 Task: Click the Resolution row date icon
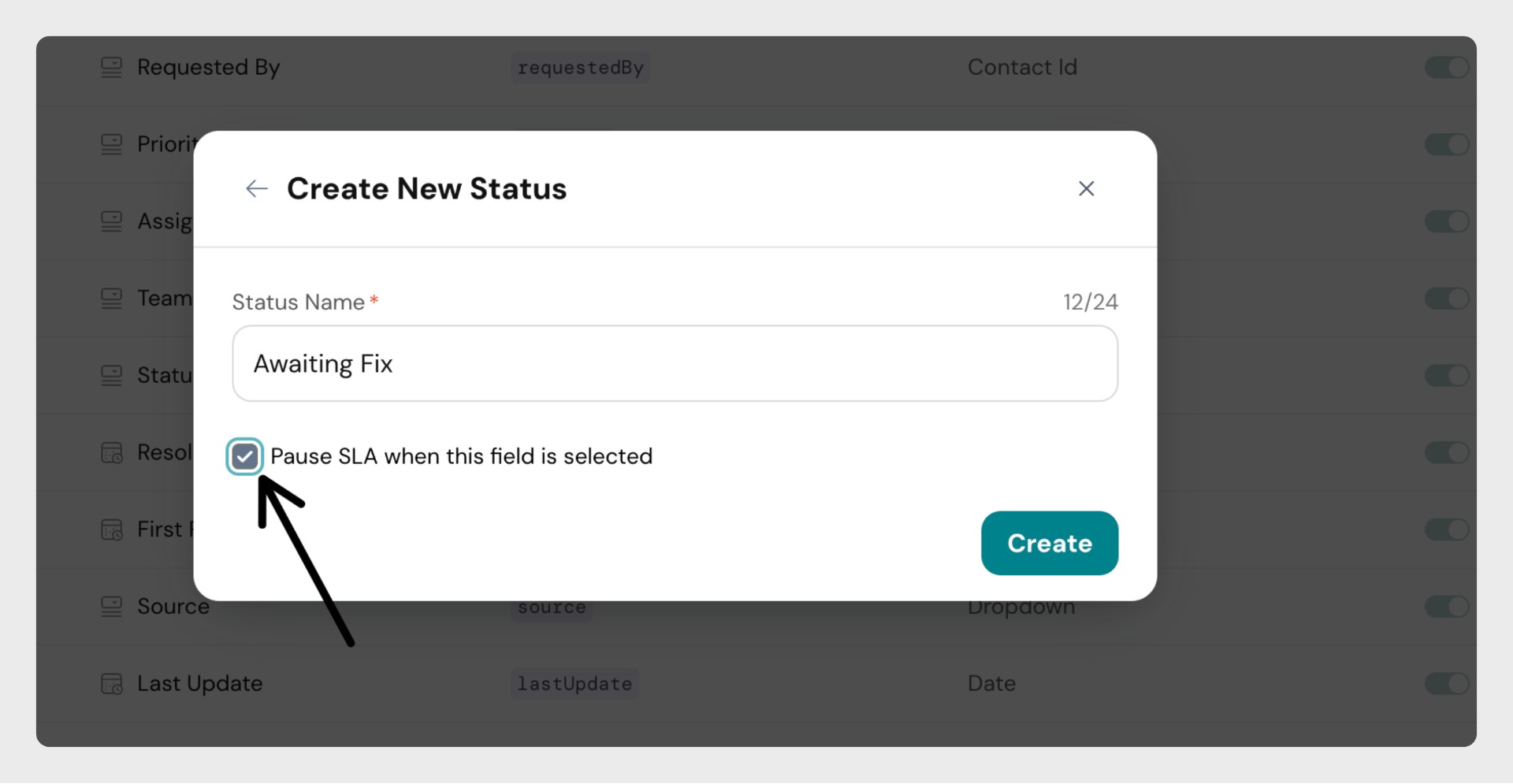pyautogui.click(x=112, y=453)
